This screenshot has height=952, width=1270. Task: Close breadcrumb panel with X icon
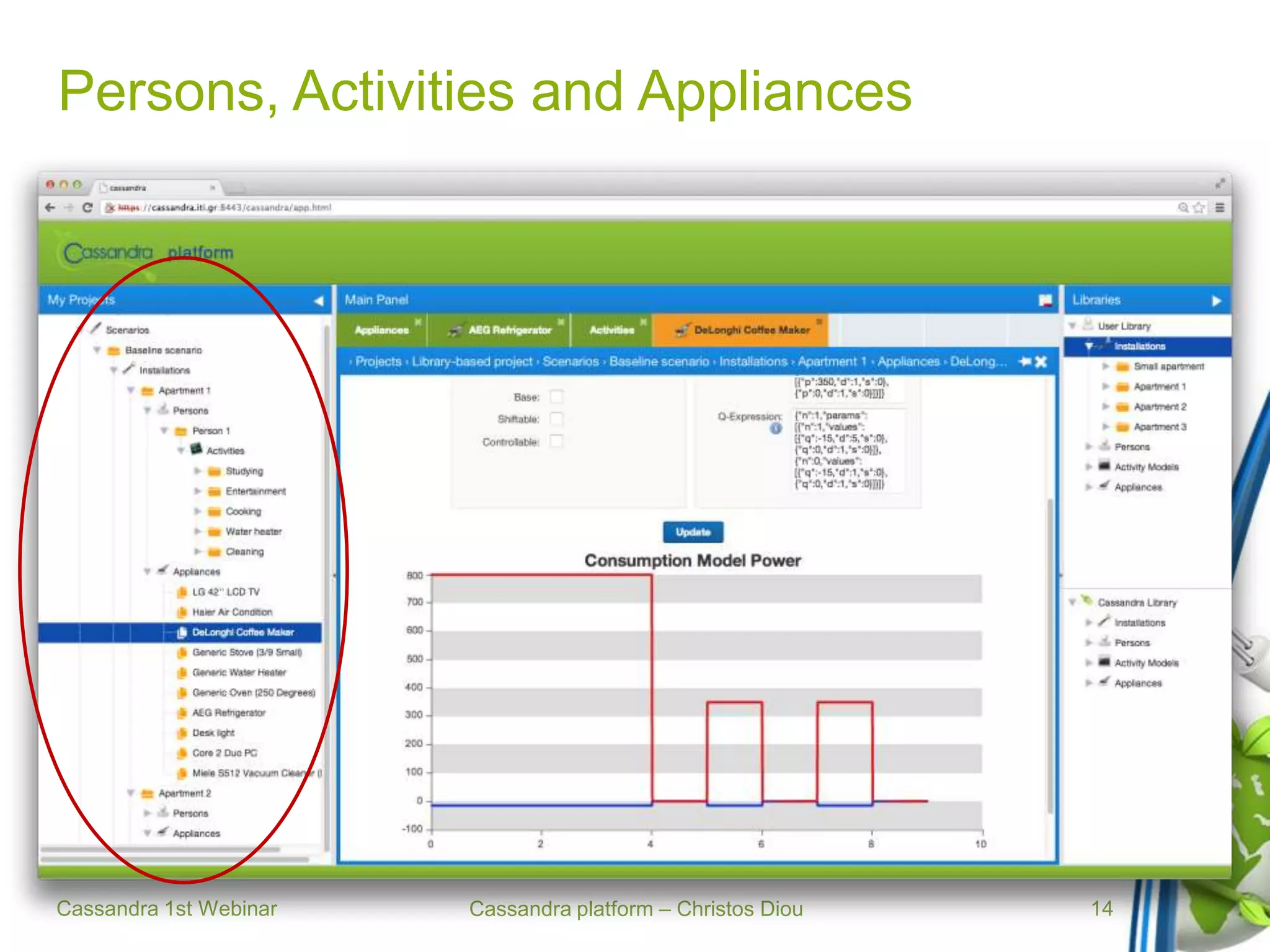click(x=1041, y=361)
